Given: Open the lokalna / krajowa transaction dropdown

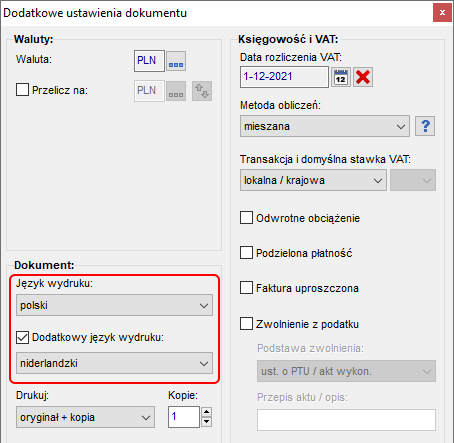Looking at the screenshot, I should click(313, 180).
